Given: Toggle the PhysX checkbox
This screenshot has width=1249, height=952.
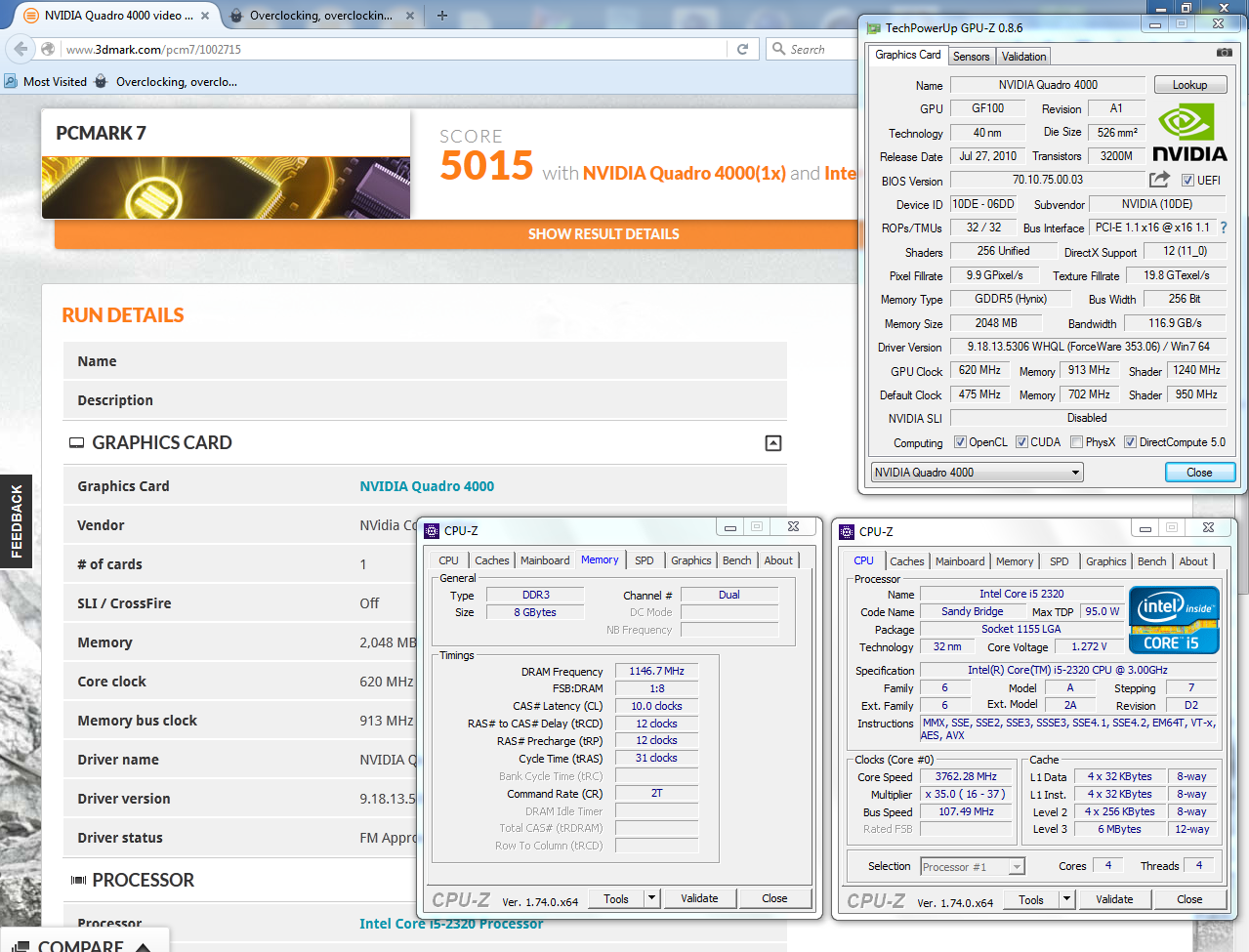Looking at the screenshot, I should [1076, 442].
